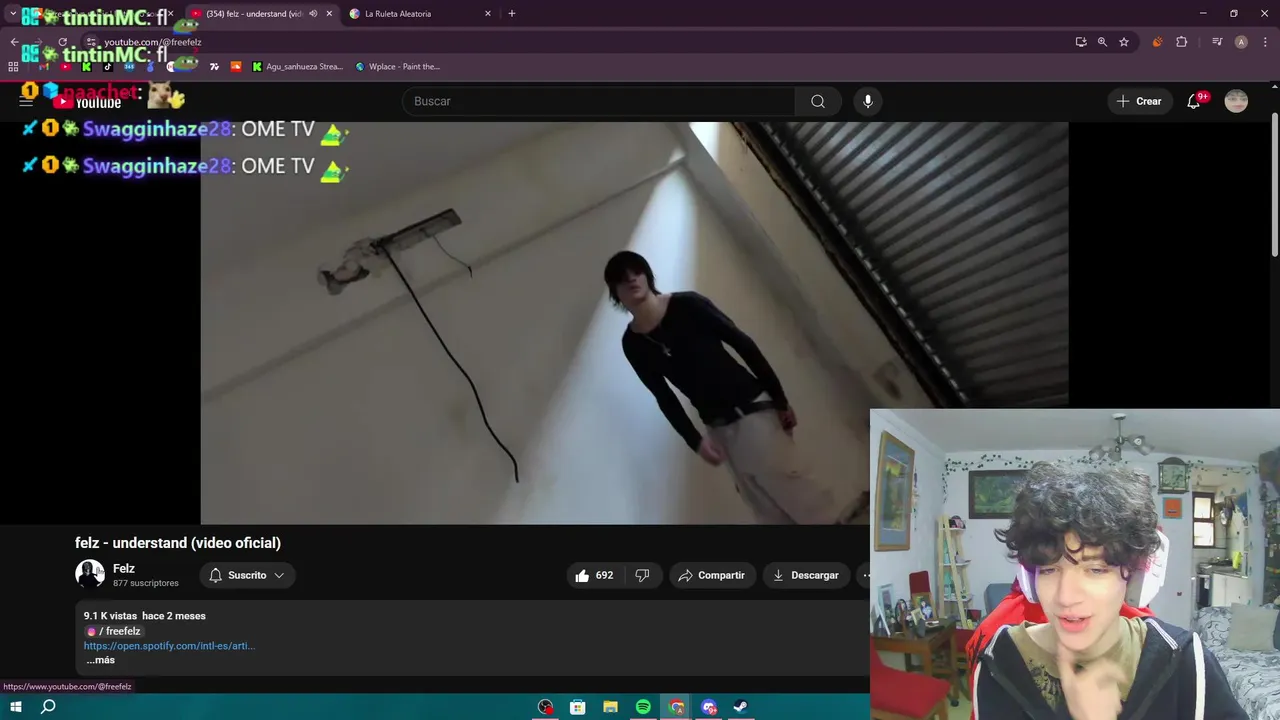Viewport: 1280px width, 720px height.
Task: Click '9.1 K vistas hace 2 meses' text
Action: pos(145,616)
